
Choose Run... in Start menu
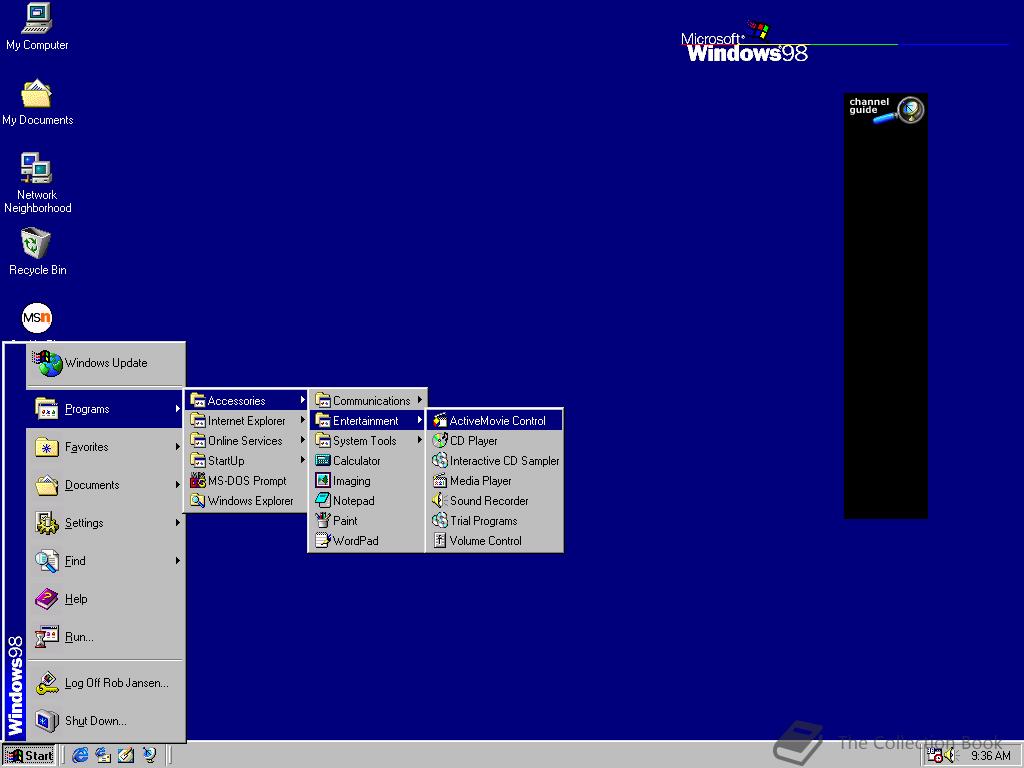point(104,636)
